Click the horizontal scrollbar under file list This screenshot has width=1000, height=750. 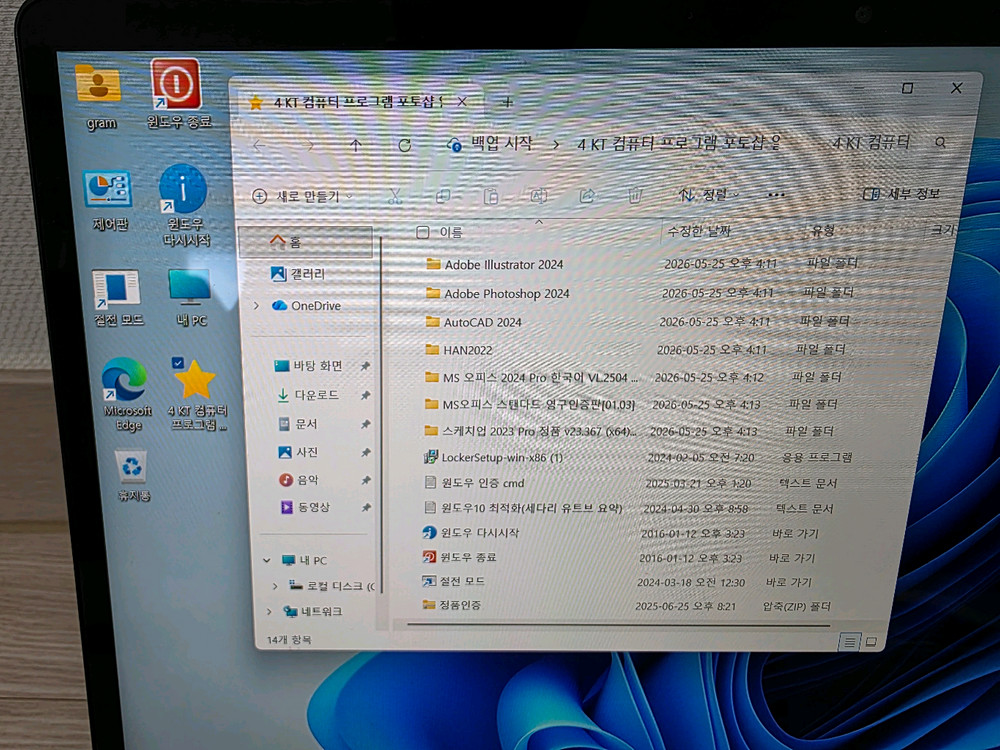(x=617, y=625)
